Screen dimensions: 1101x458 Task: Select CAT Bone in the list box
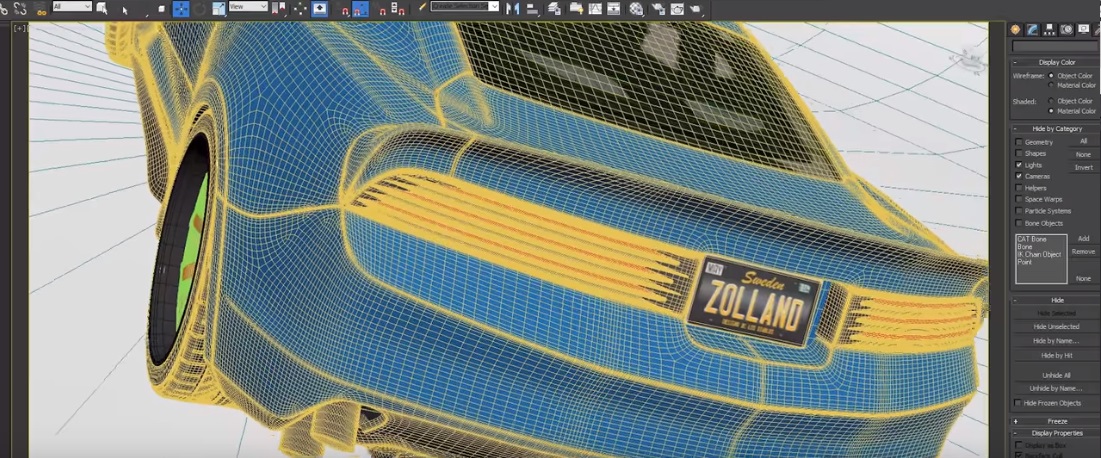click(x=1031, y=239)
